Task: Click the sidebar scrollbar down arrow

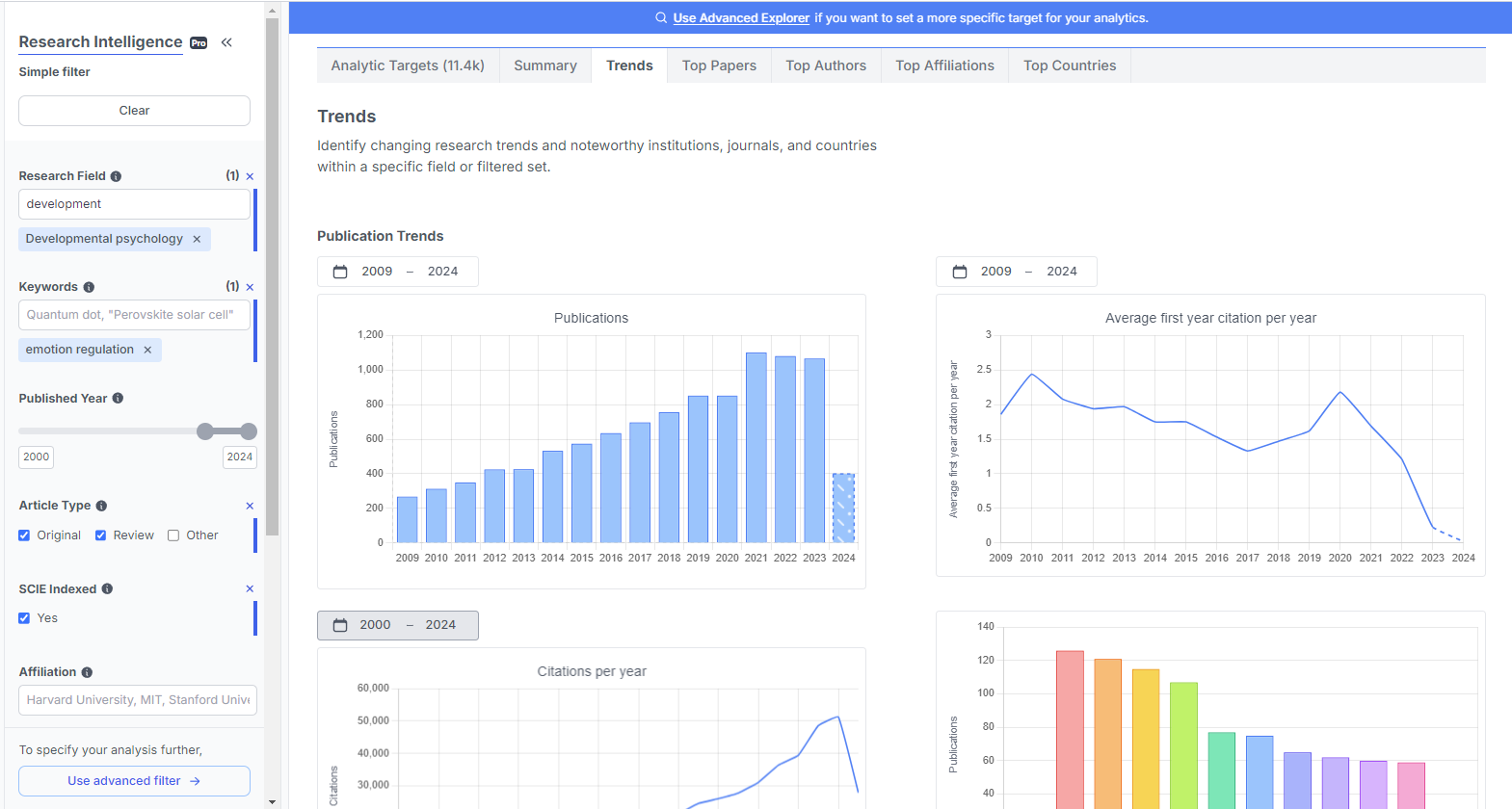Action: click(272, 801)
